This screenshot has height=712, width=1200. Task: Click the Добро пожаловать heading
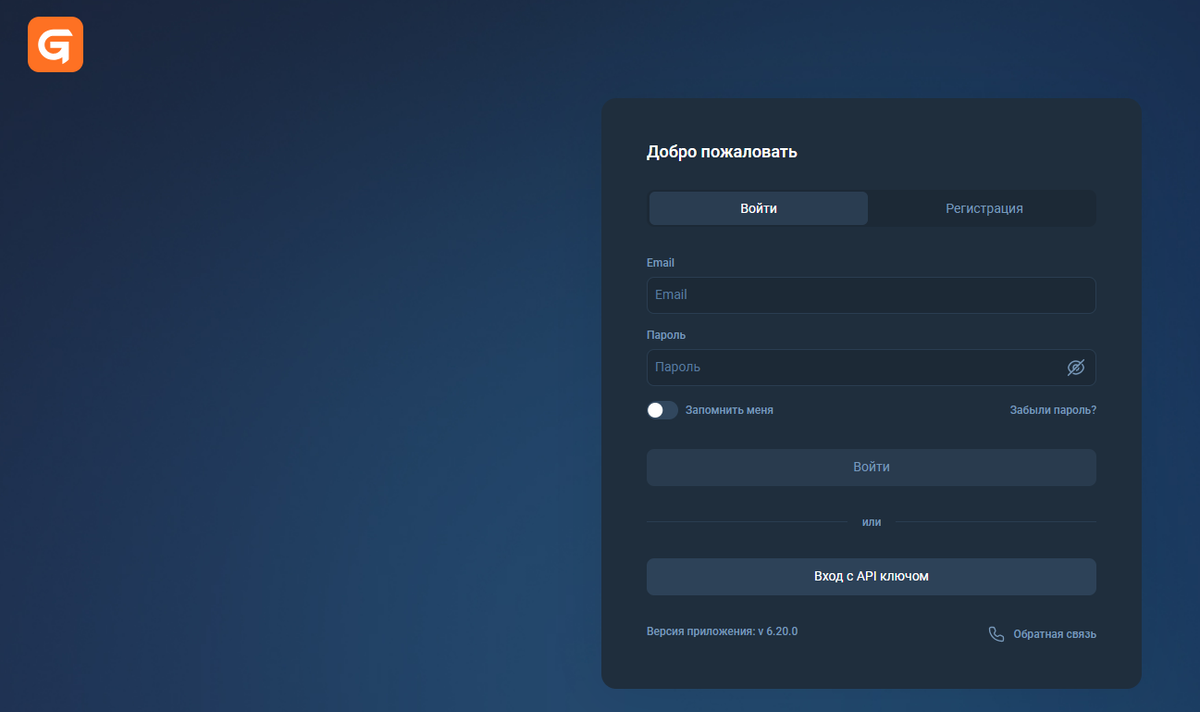point(722,152)
